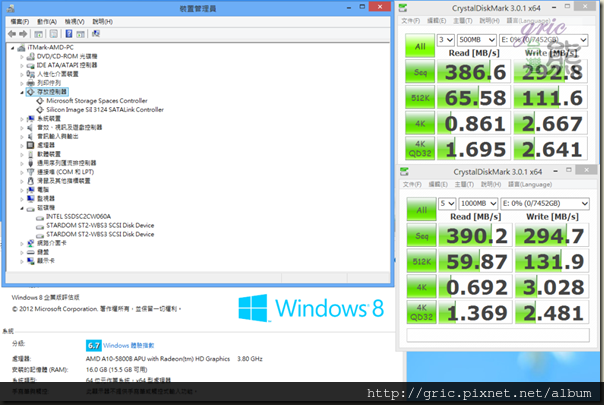Image resolution: width=604 pixels, height=405 pixels.
Task: Click 512K button in lower CrystalDiskMark window
Action: pos(421,261)
